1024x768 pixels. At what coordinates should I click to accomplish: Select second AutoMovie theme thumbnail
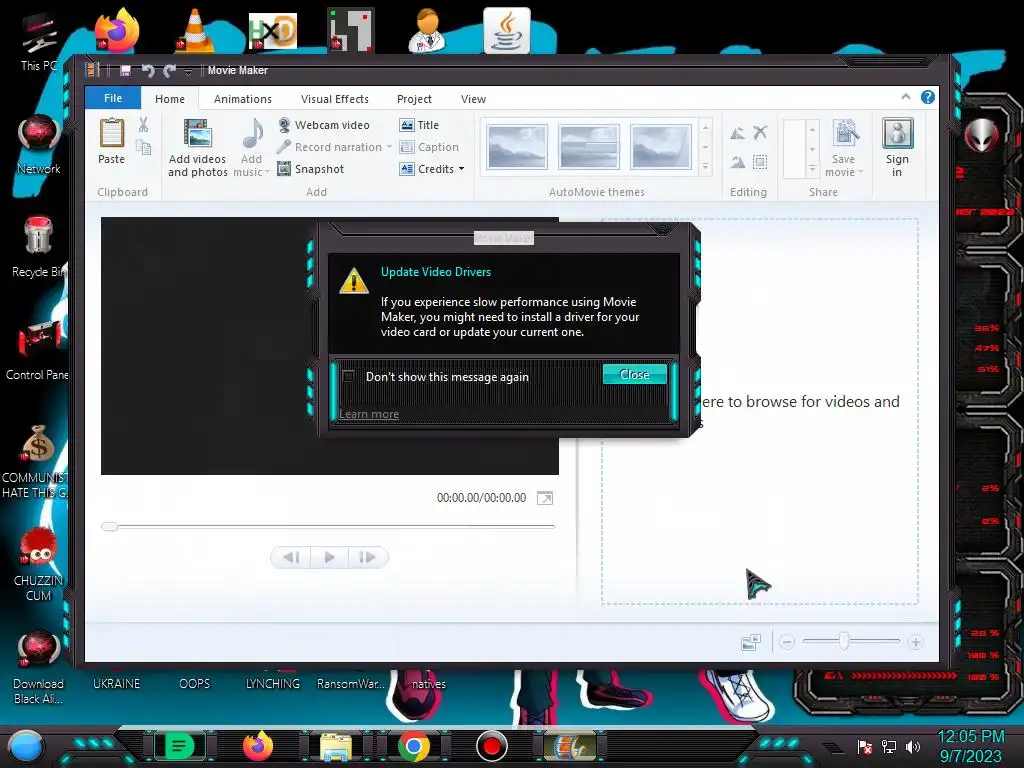588,147
